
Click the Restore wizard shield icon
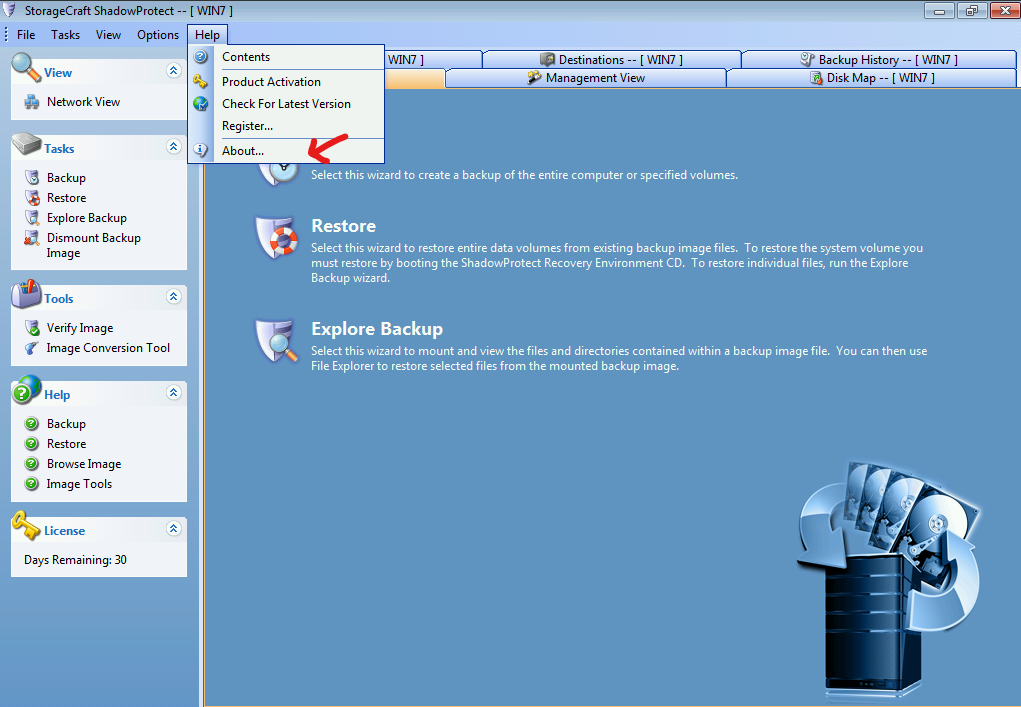[x=277, y=236]
